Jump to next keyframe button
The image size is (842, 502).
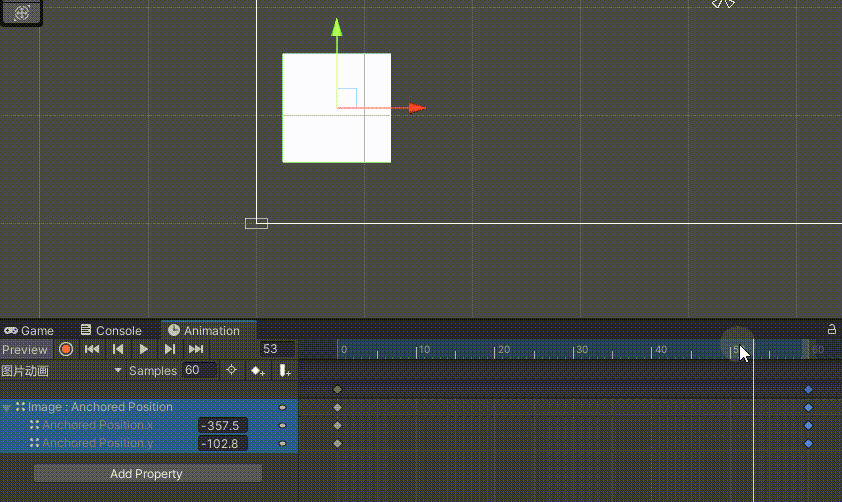pos(170,350)
